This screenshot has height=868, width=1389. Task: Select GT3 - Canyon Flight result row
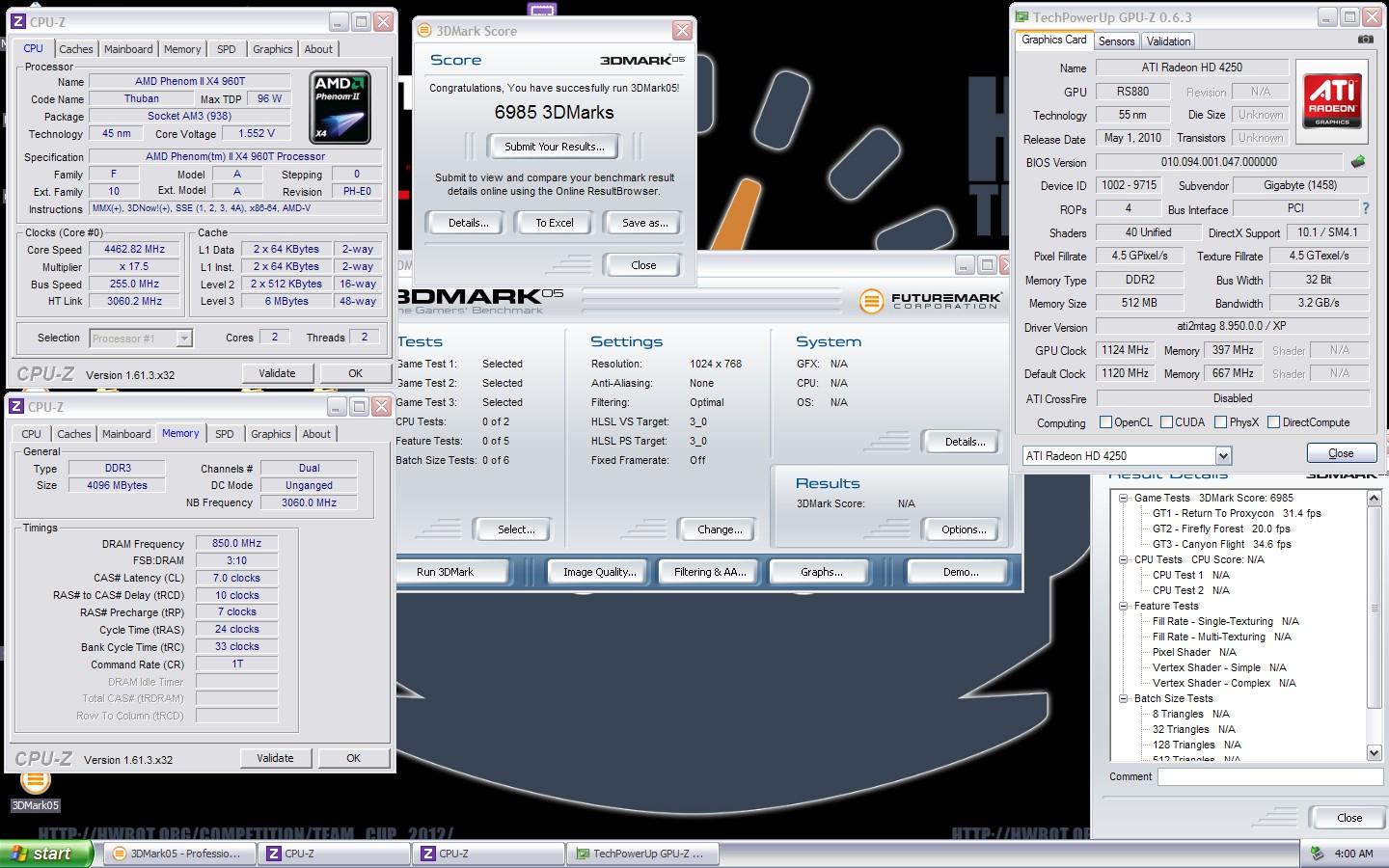(1221, 545)
